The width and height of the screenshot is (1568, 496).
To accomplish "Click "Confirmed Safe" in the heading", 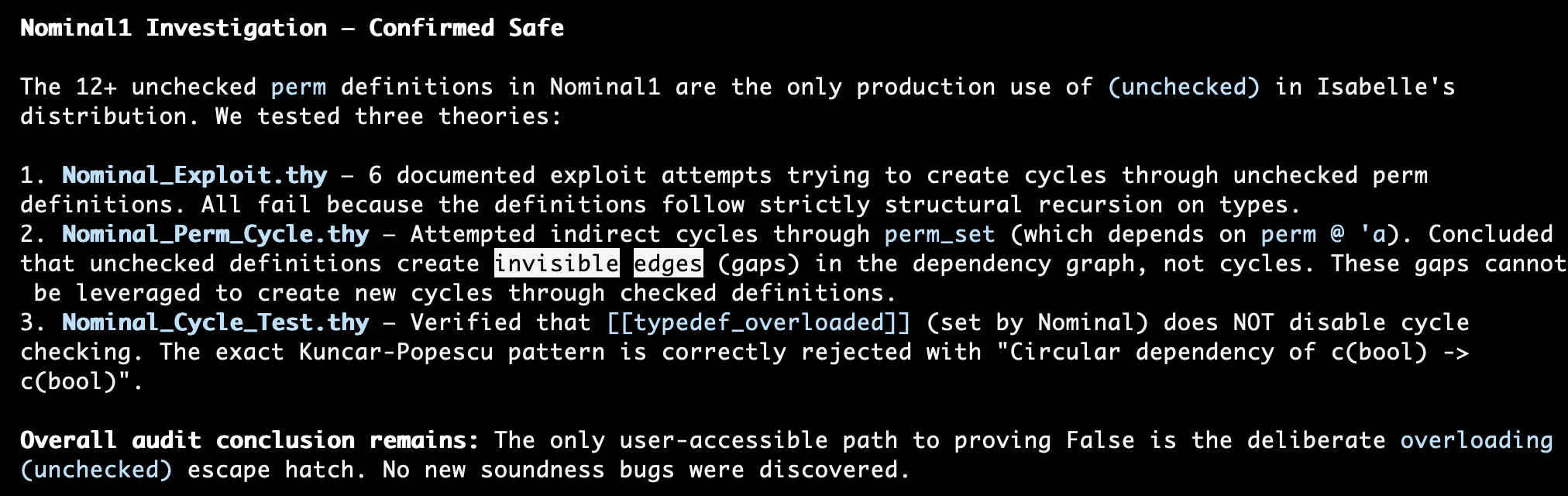I will pos(466,28).
